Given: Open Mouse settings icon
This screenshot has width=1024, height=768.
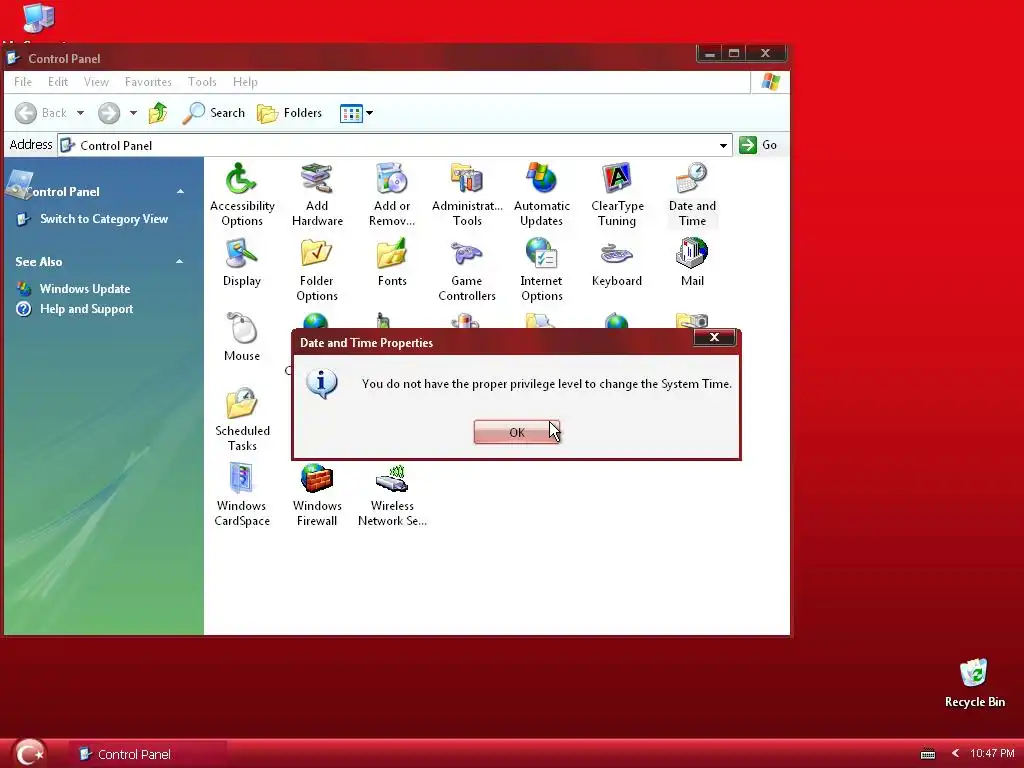Looking at the screenshot, I should [242, 337].
